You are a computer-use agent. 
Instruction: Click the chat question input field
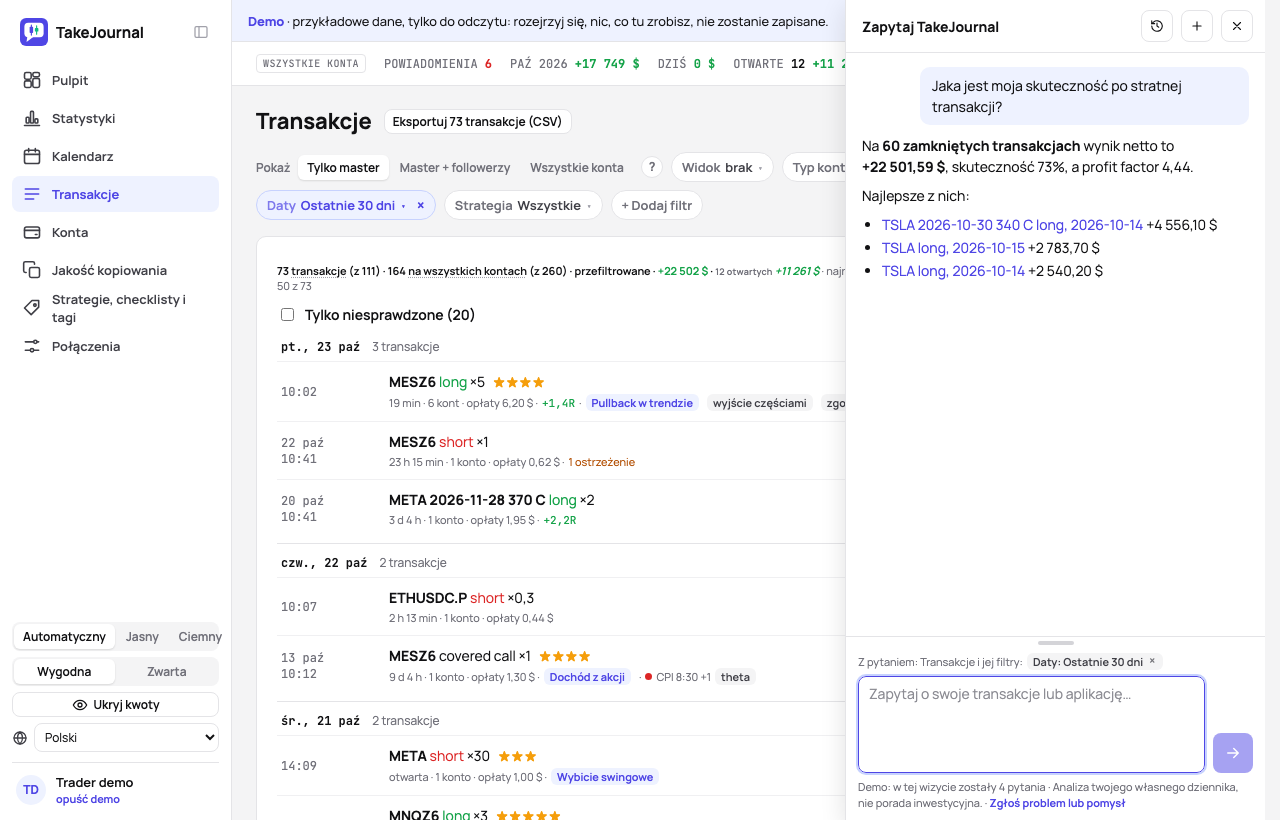coord(1031,725)
